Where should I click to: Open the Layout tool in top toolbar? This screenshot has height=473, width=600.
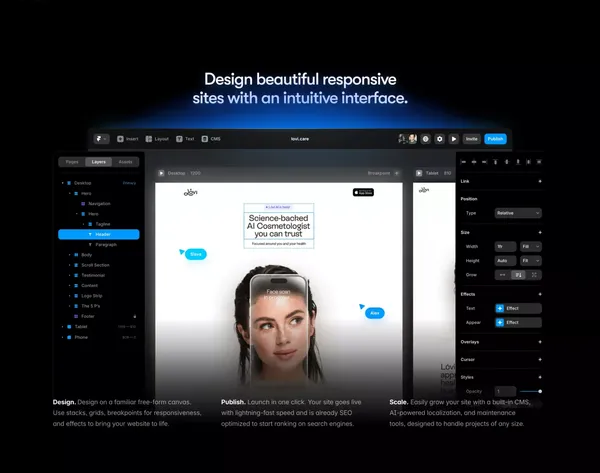(157, 139)
